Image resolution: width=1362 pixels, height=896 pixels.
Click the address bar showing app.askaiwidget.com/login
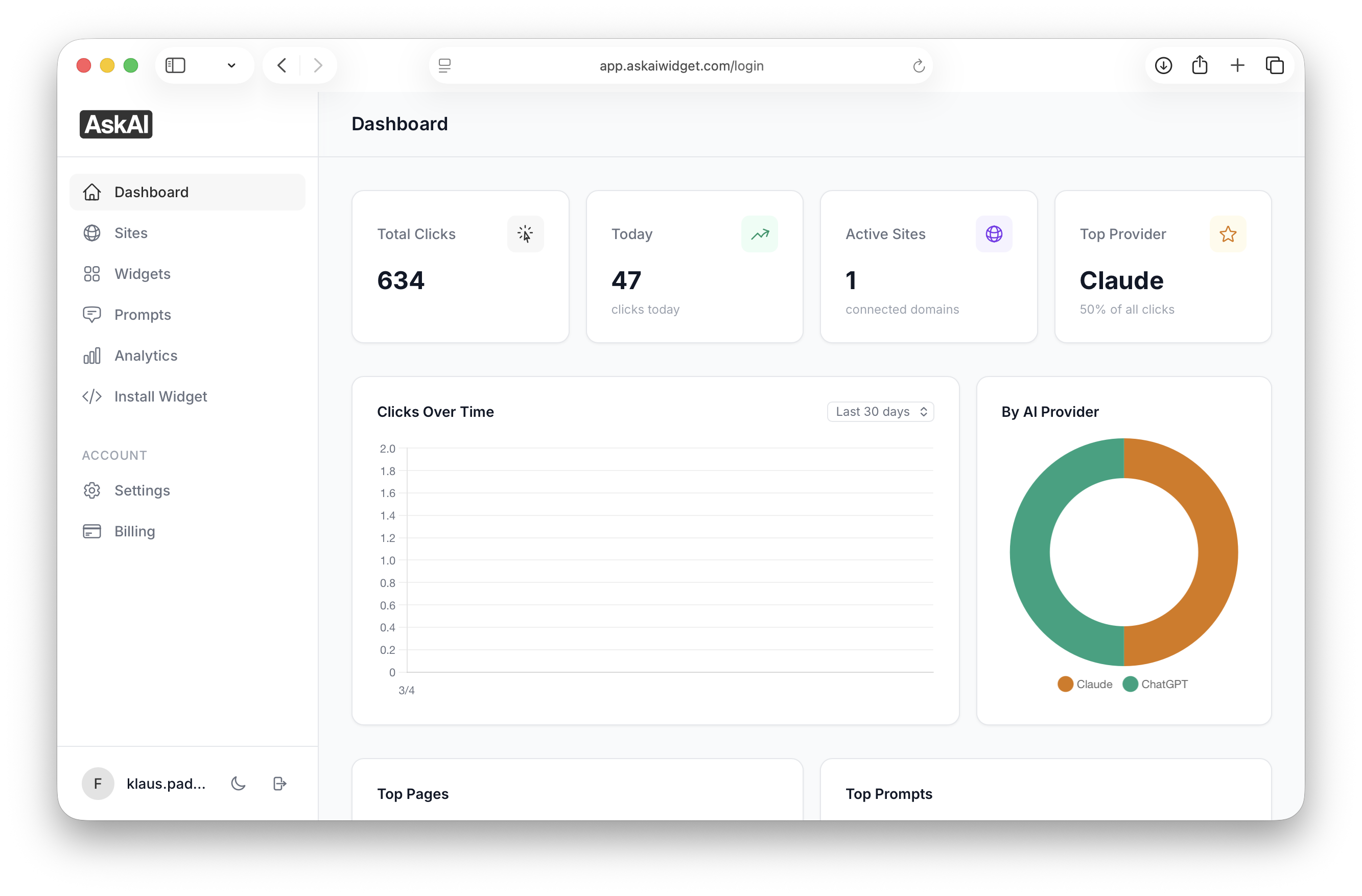pos(681,65)
